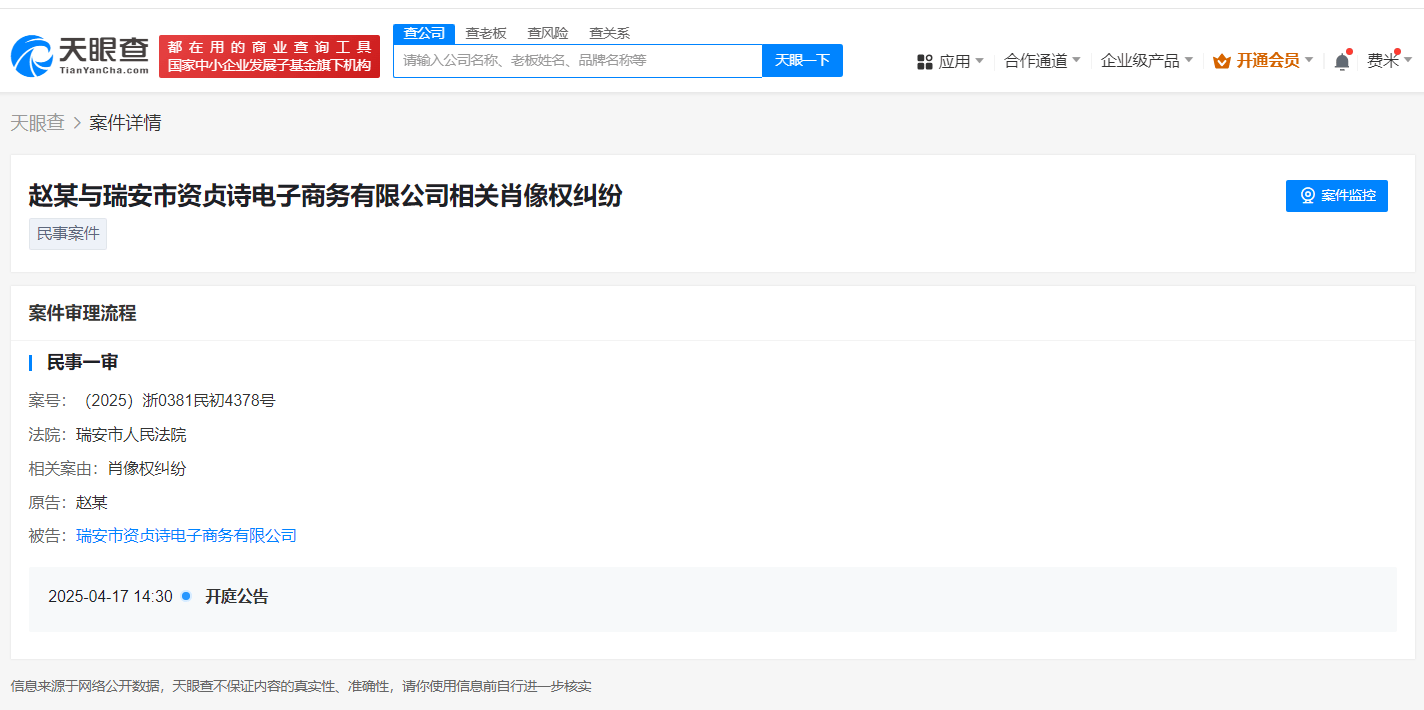
Task: Expand the 合作通道 dropdown
Action: click(1042, 61)
